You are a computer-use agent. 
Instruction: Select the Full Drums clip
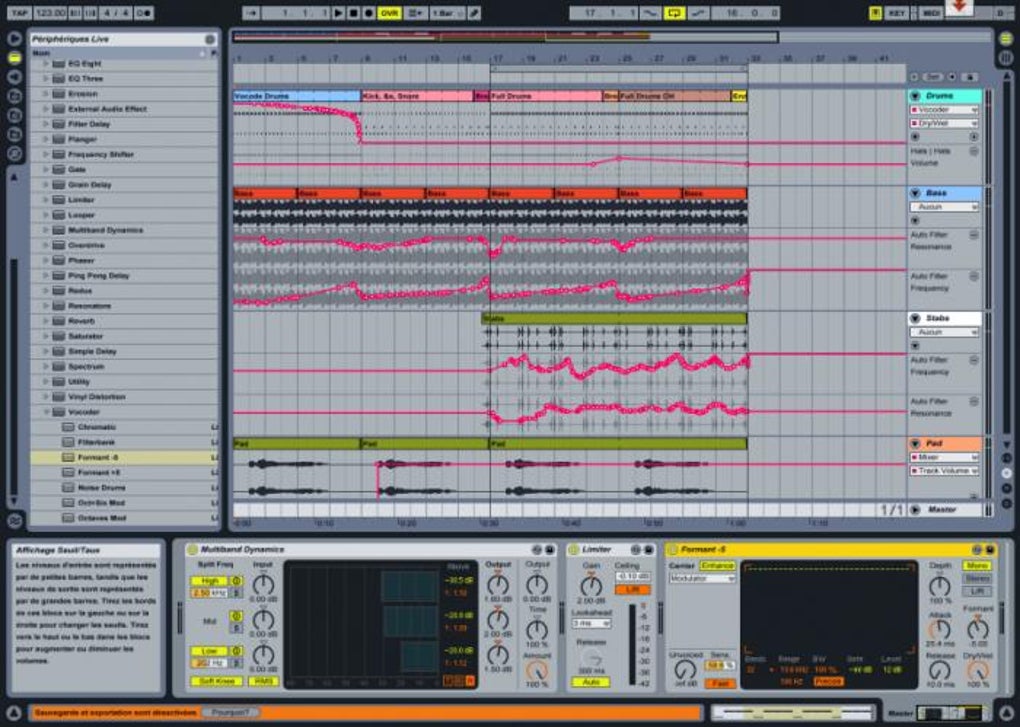[x=546, y=96]
